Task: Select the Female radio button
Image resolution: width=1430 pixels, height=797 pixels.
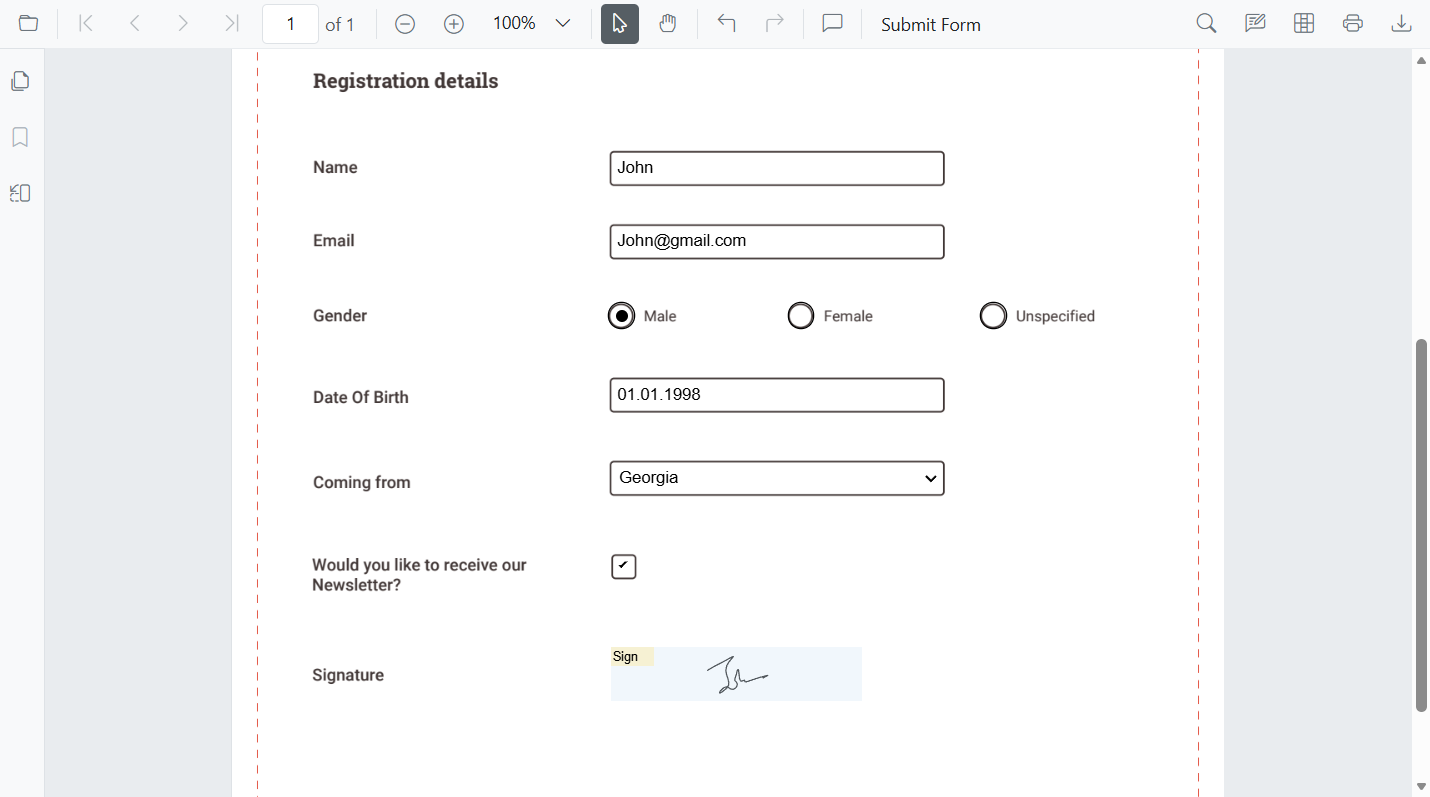Action: click(801, 316)
